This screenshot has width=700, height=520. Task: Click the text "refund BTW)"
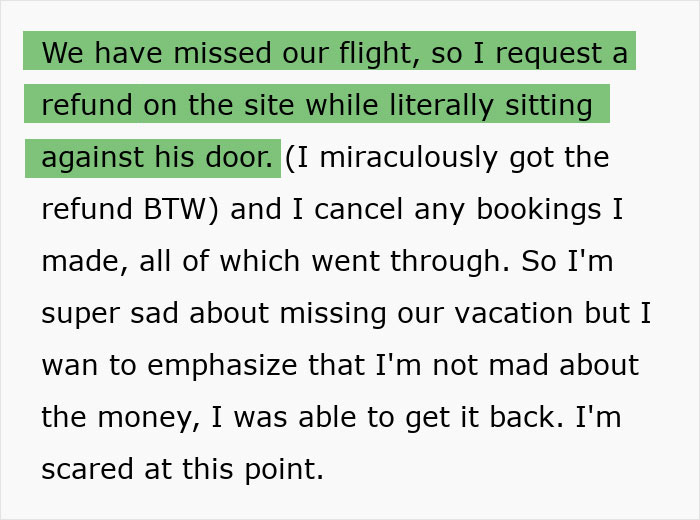click(x=130, y=209)
